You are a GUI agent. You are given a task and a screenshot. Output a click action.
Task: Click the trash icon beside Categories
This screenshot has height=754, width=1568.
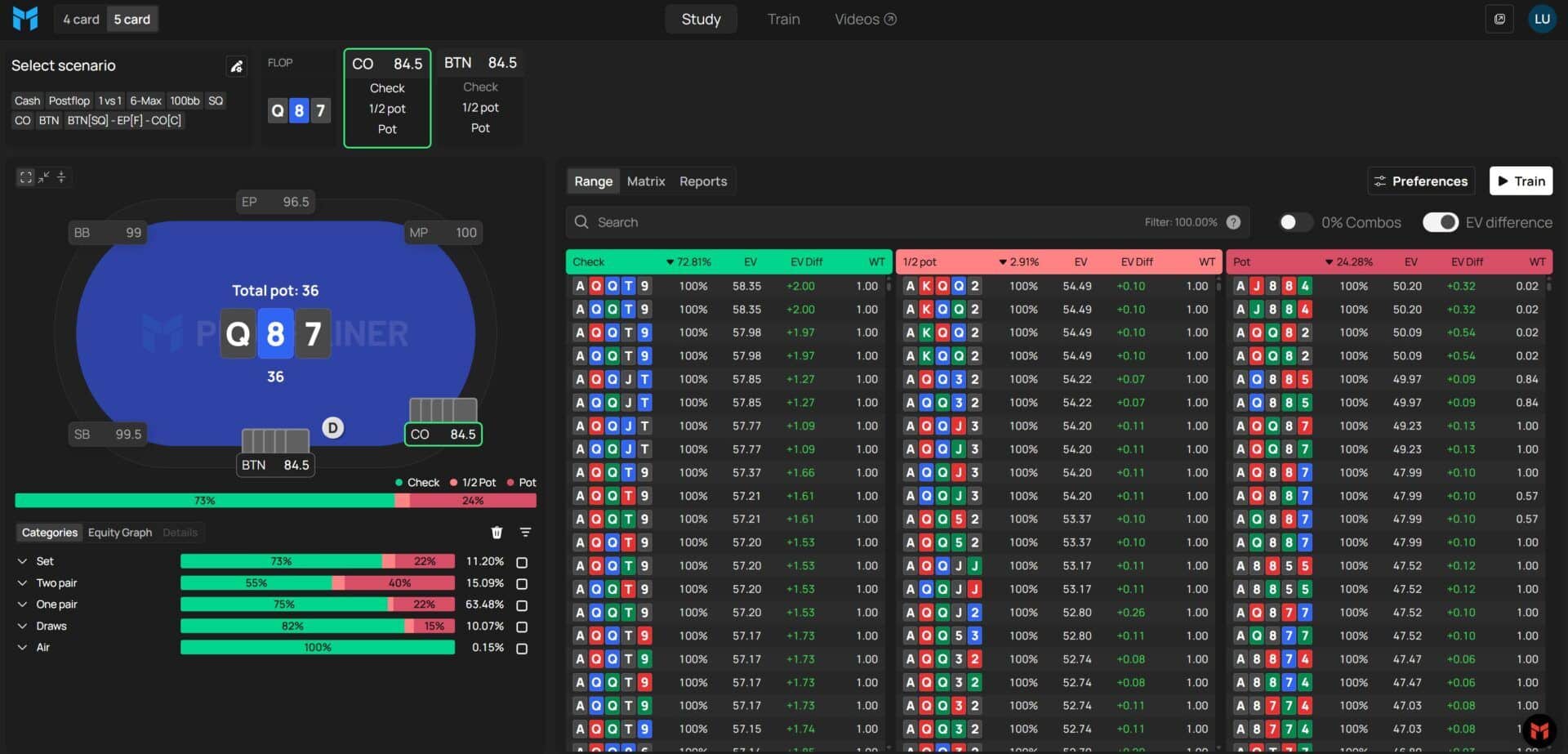(497, 533)
